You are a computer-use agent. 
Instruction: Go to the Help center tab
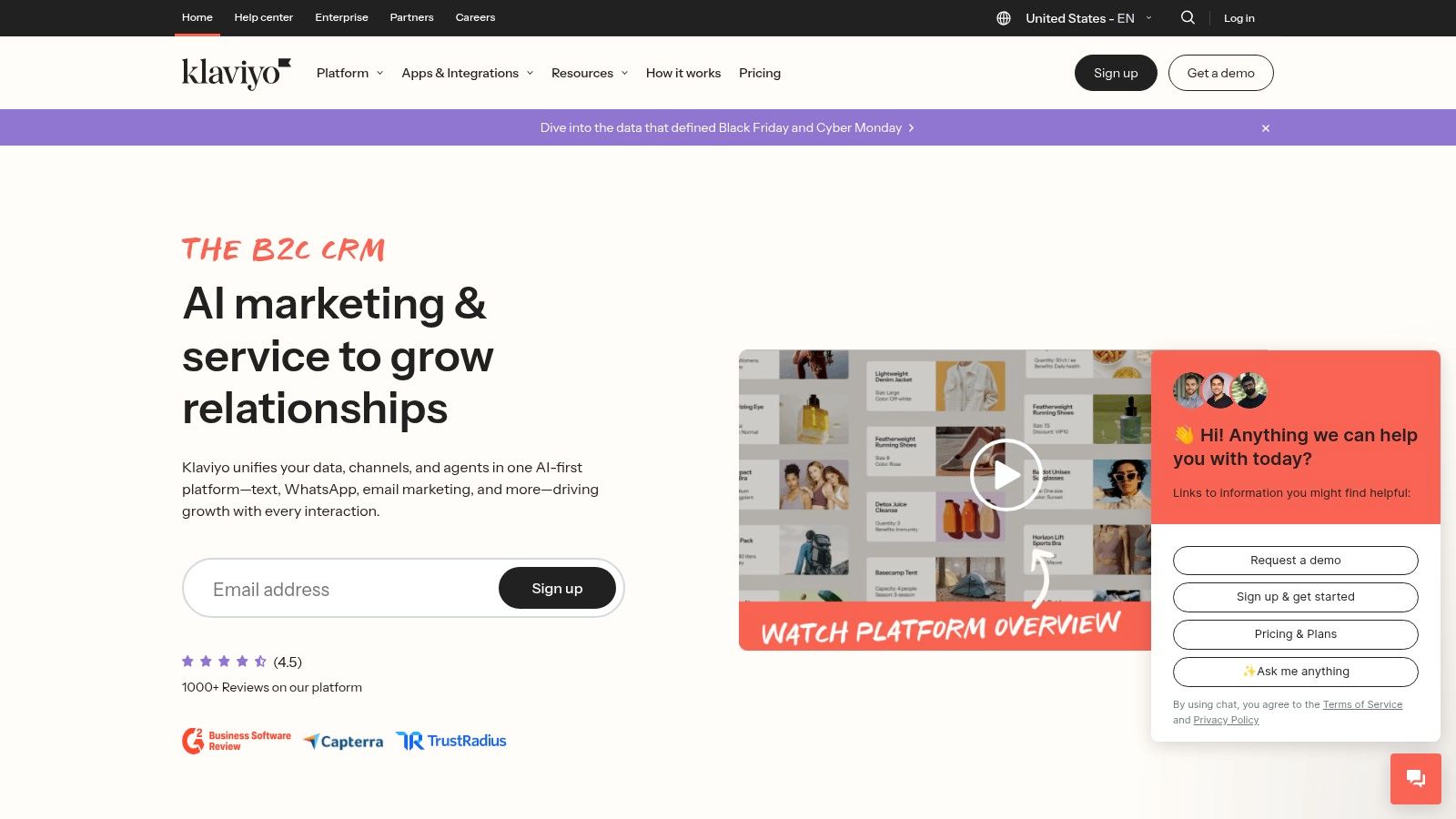point(264,17)
